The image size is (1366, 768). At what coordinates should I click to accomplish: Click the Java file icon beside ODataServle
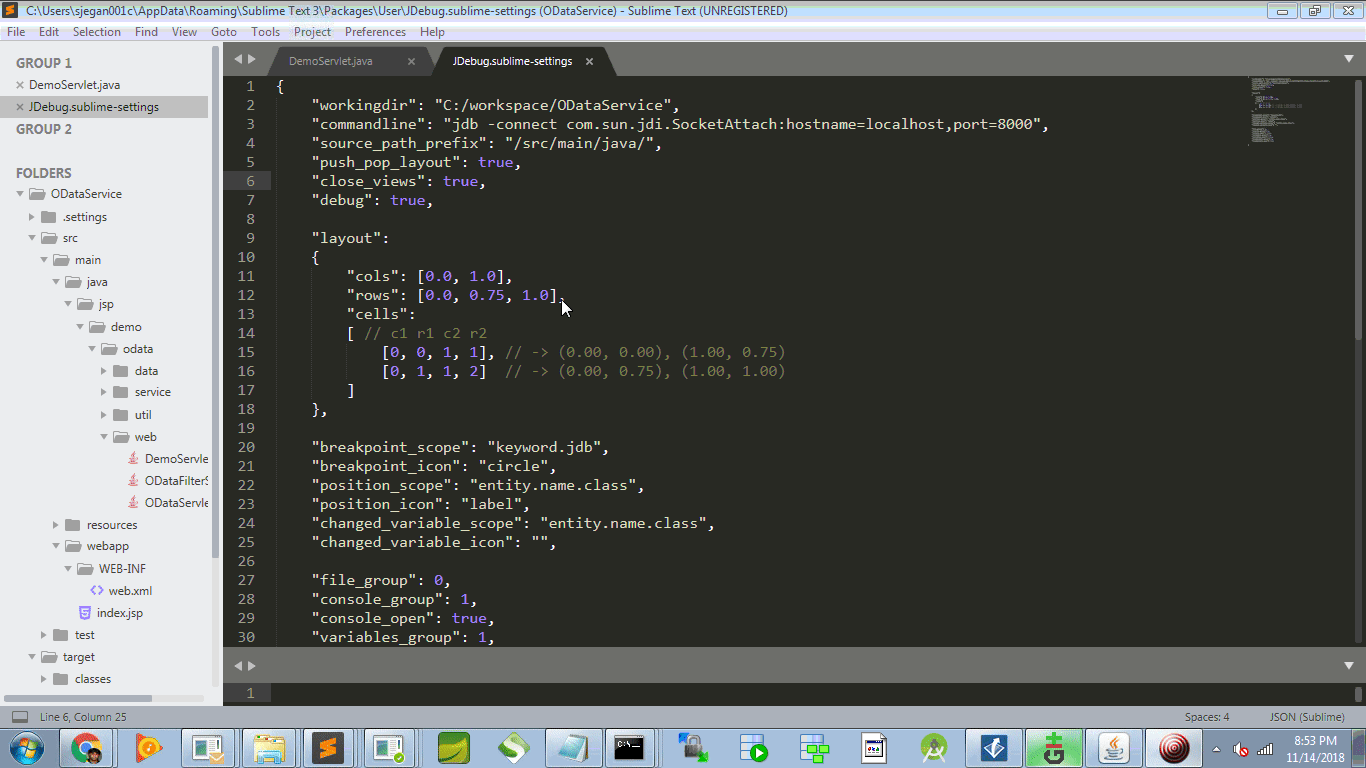pyautogui.click(x=133, y=503)
